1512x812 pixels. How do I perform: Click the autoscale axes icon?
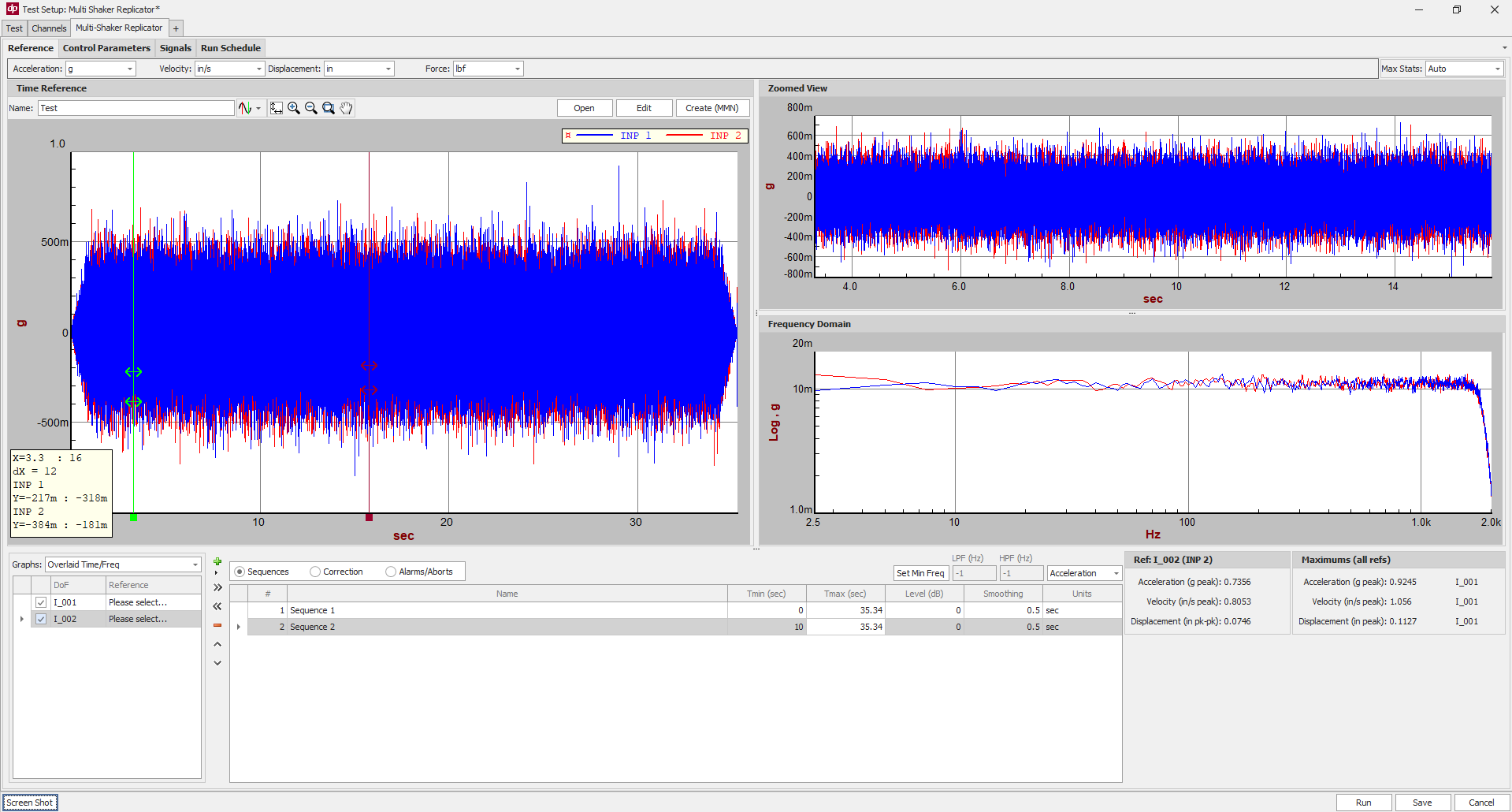pyautogui.click(x=276, y=108)
